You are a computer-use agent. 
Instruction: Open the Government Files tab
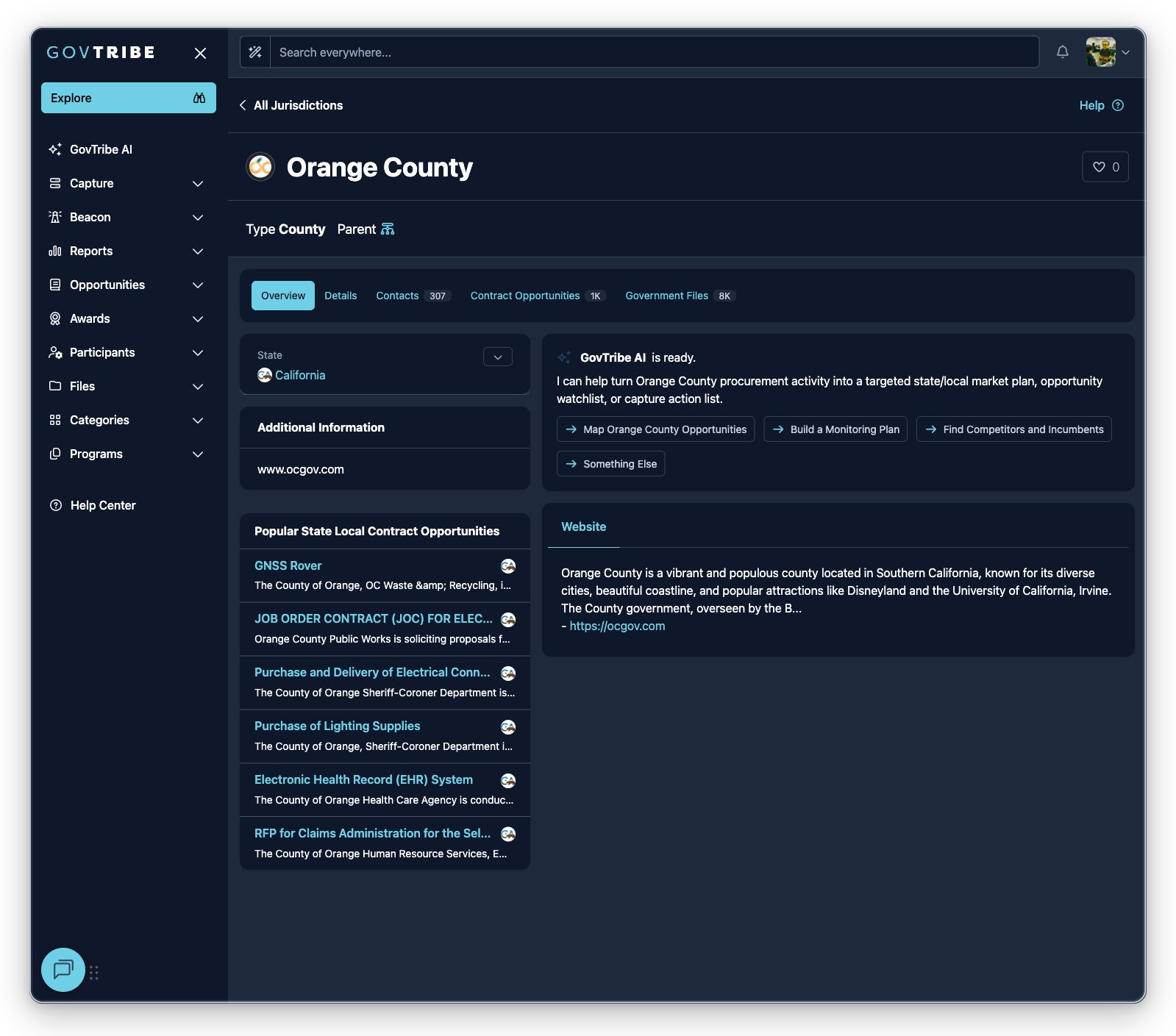pyautogui.click(x=680, y=296)
